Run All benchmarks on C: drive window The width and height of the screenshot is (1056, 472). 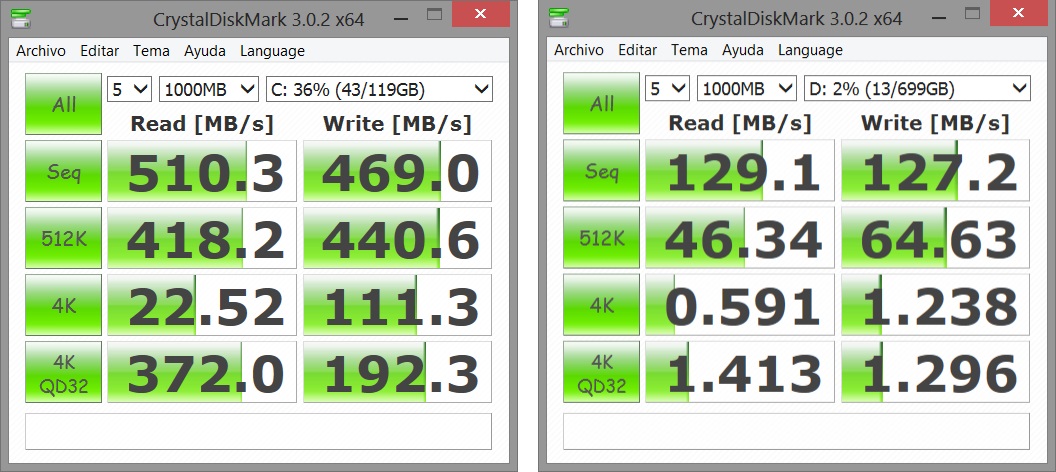(x=63, y=104)
